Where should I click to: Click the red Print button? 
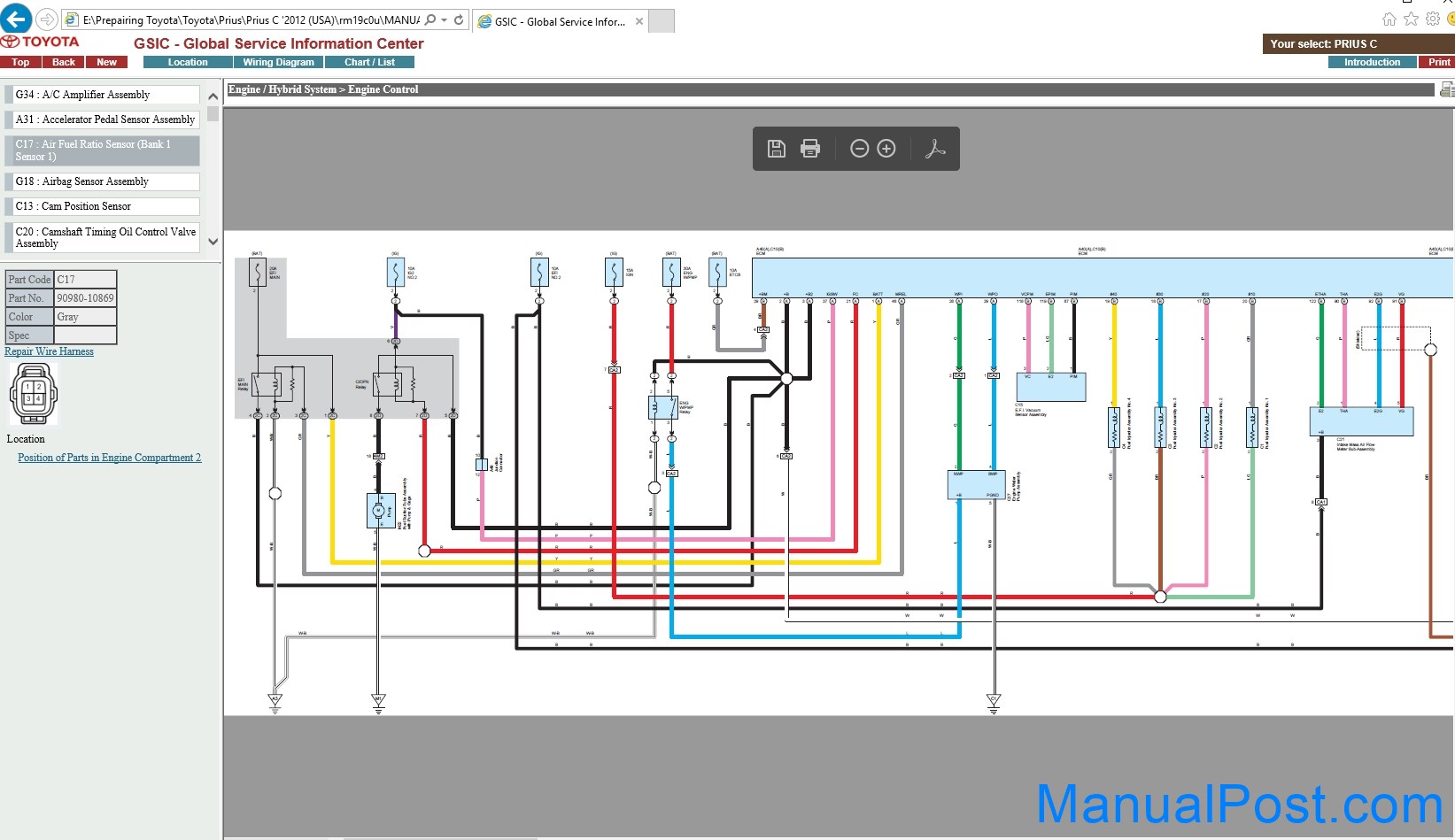pyautogui.click(x=1438, y=62)
